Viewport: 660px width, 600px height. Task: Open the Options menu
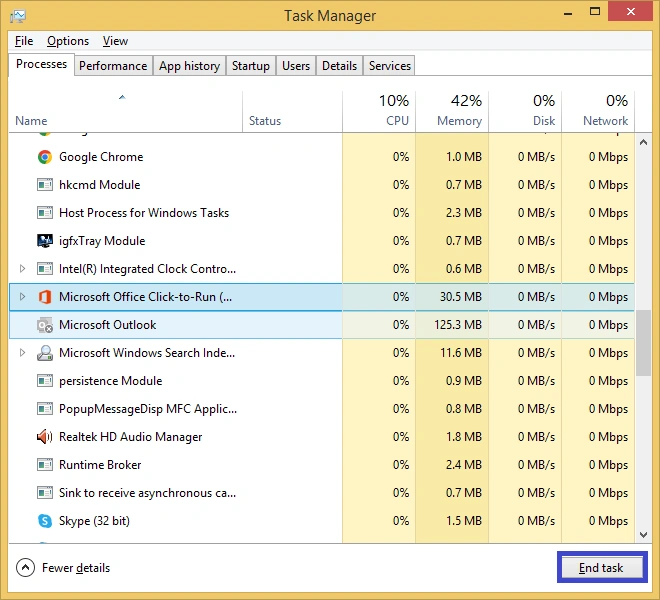click(68, 41)
